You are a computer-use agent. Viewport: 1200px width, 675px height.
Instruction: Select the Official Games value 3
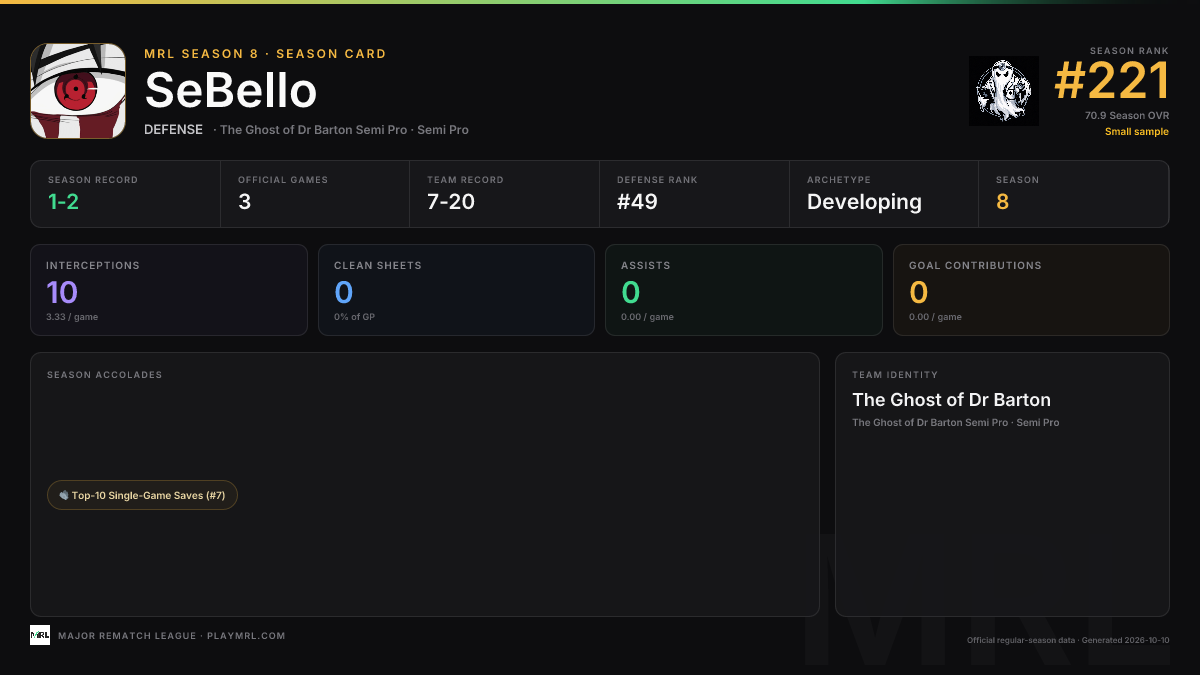(245, 202)
